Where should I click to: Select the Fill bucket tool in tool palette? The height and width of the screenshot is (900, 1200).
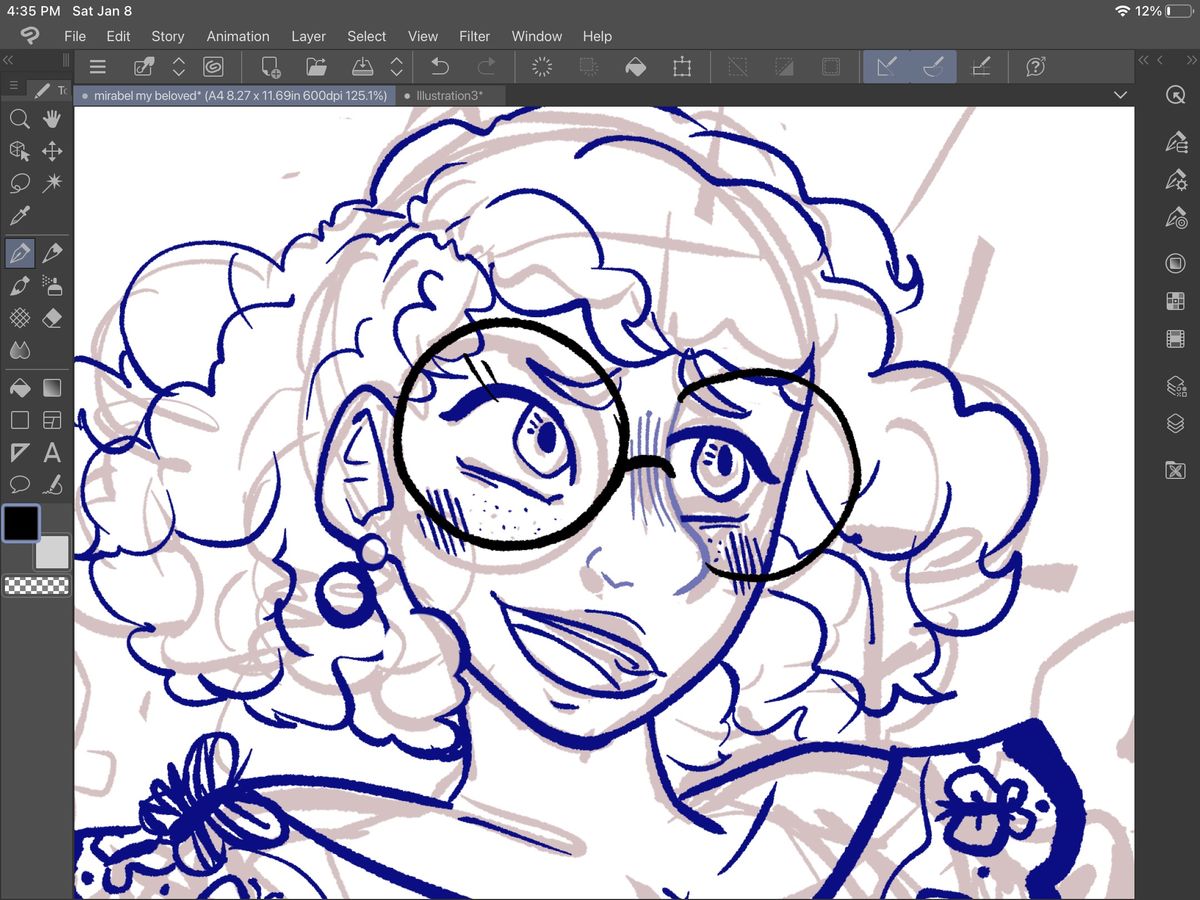(19, 387)
